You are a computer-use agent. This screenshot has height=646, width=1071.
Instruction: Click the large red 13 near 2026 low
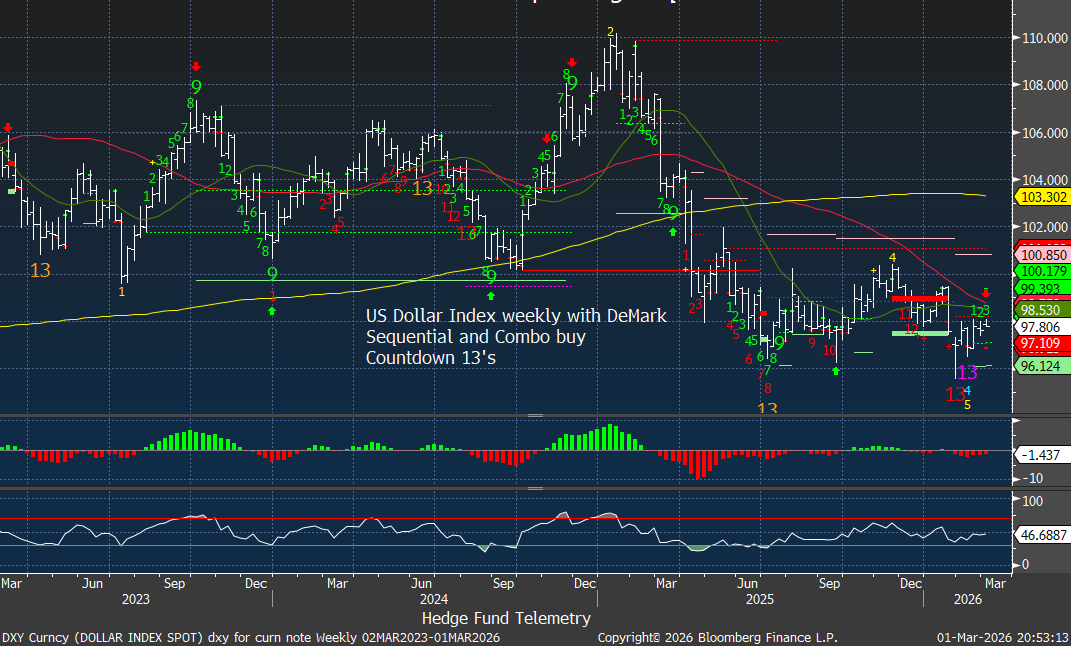(x=956, y=394)
